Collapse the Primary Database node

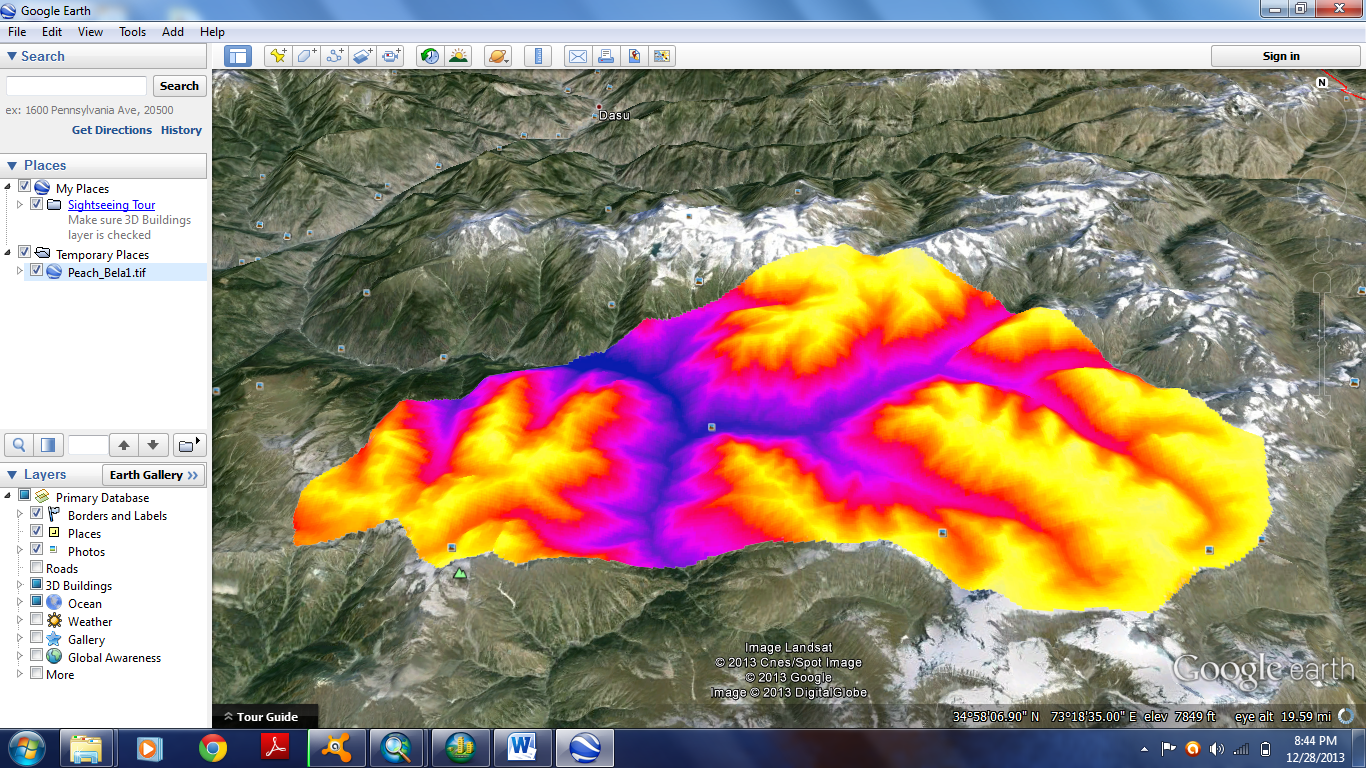[x=8, y=496]
